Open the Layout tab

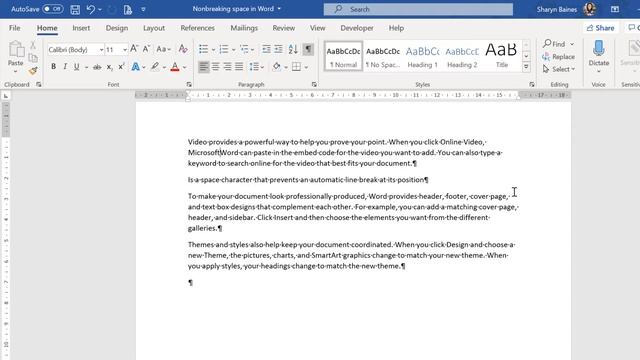point(154,28)
